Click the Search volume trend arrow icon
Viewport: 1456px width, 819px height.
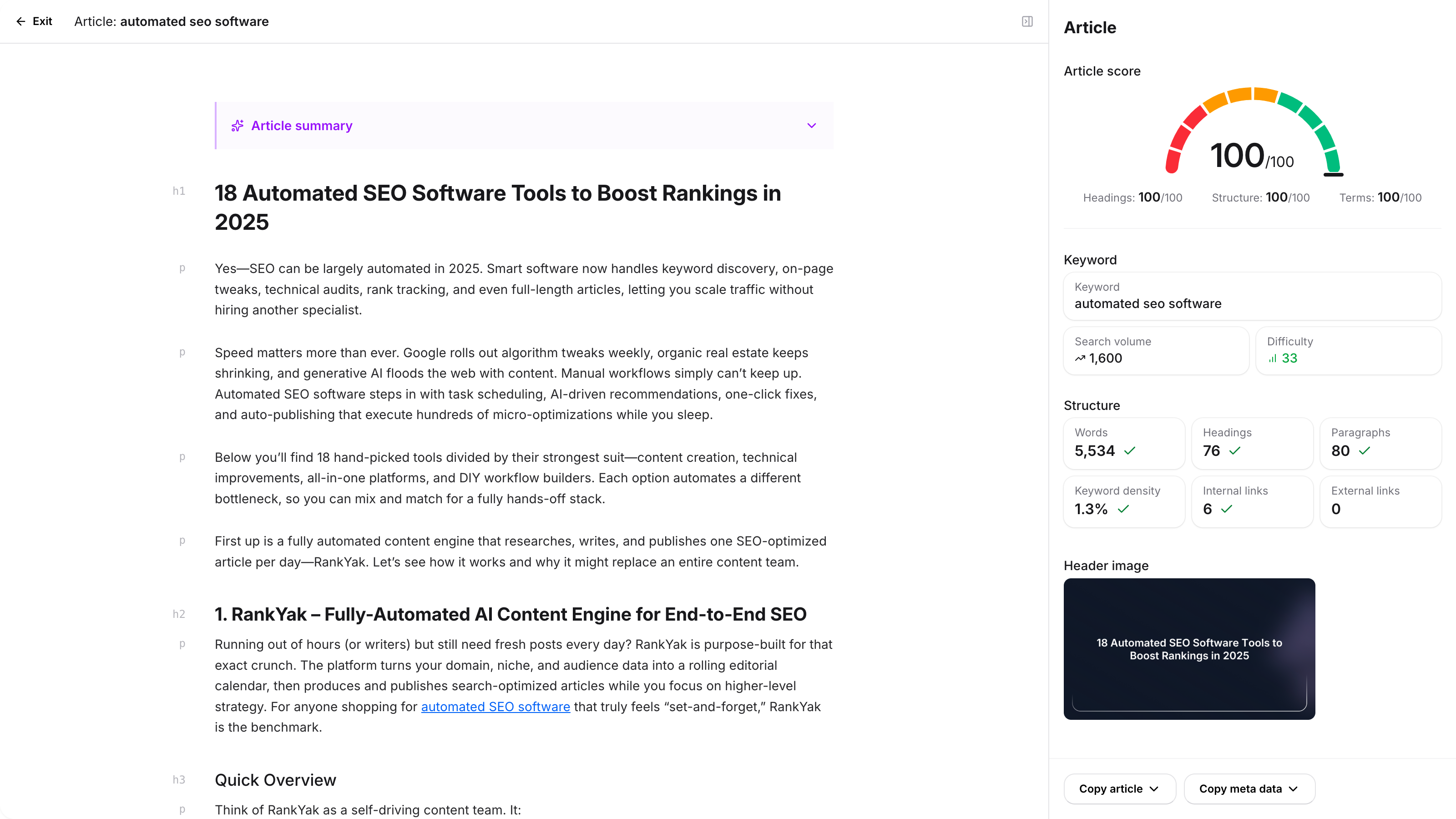tap(1080, 359)
